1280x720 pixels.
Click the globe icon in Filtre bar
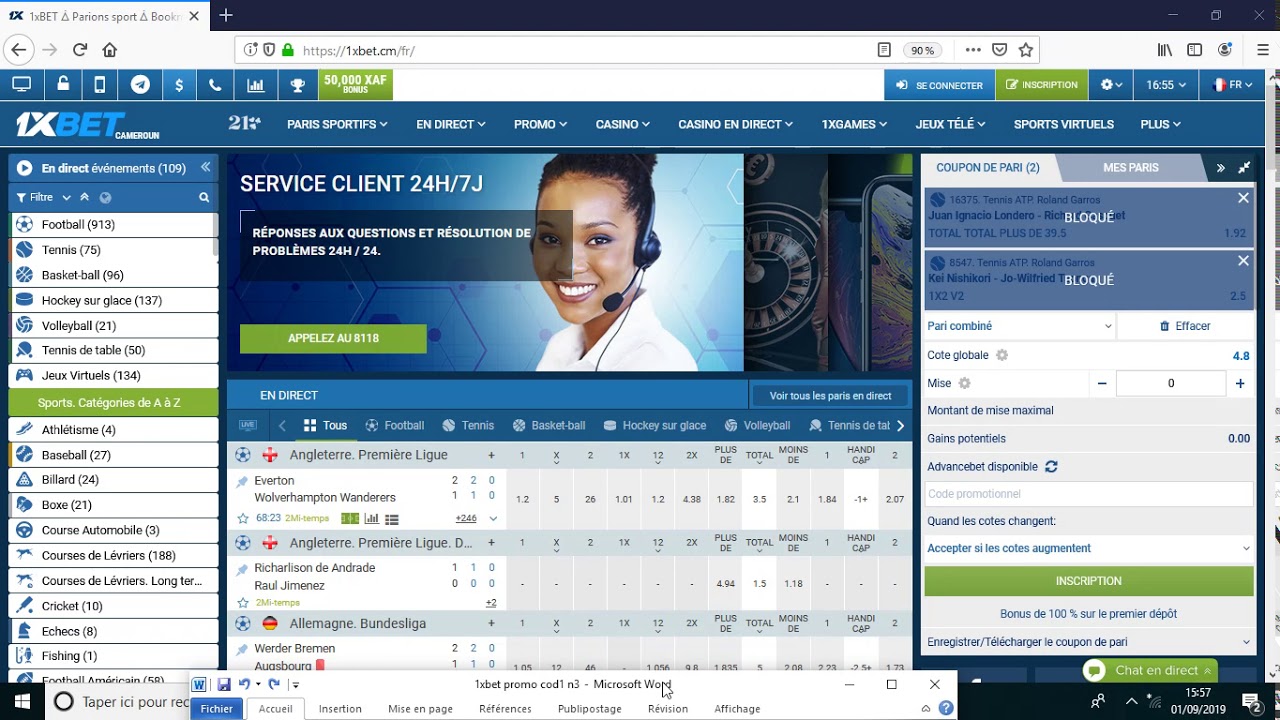(x=105, y=198)
